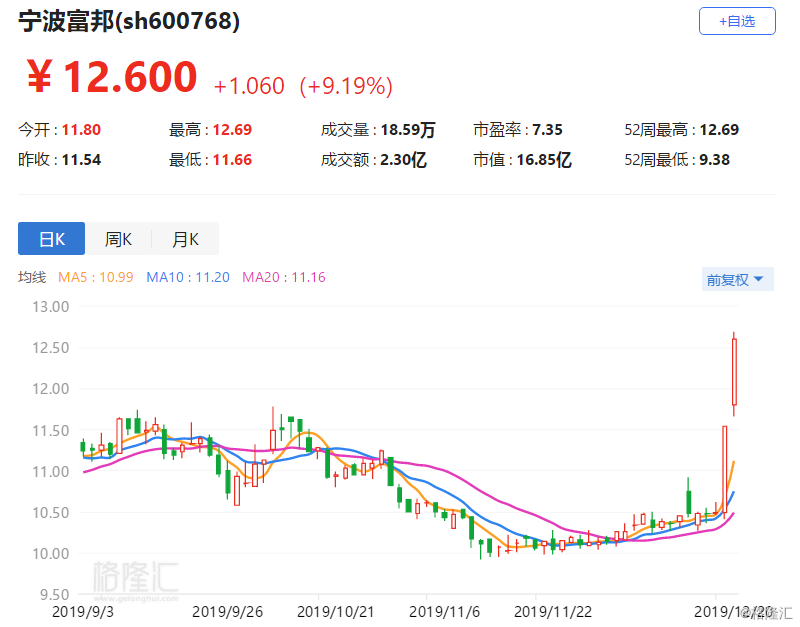Click the 2019/10/21 date axis label
This screenshot has height=627, width=800.
335,611
